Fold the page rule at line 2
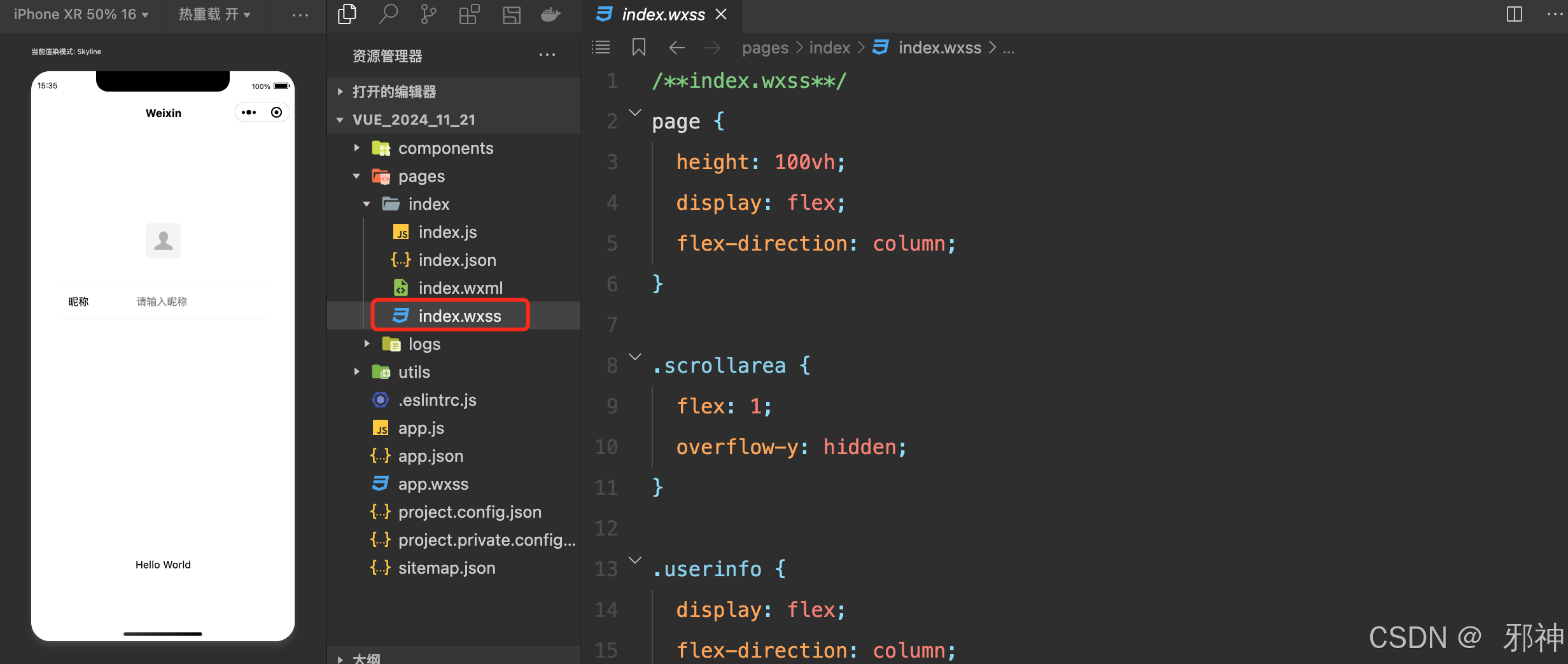Image resolution: width=1568 pixels, height=664 pixels. [634, 113]
